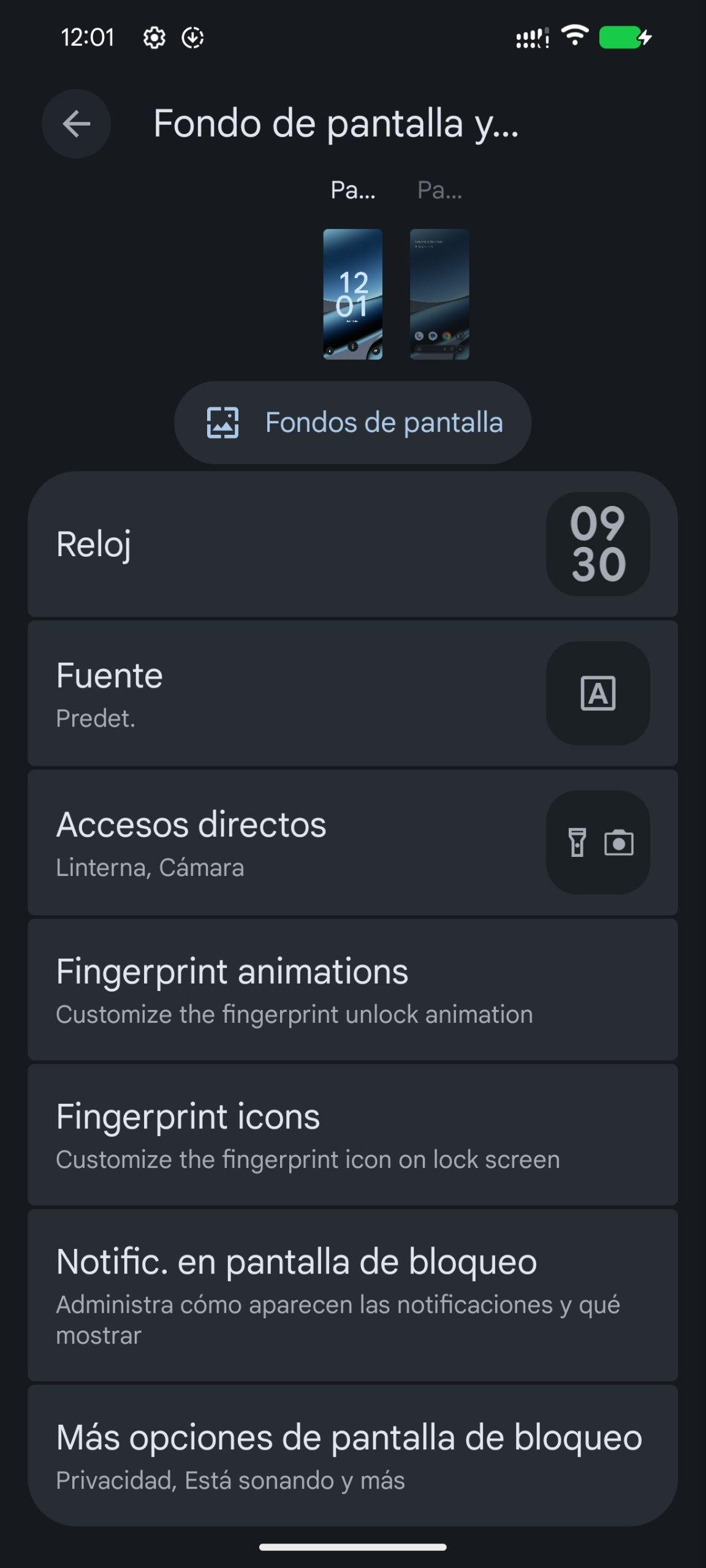This screenshot has height=1568, width=706.
Task: Tap the Wi-Fi icon in status bar
Action: pyautogui.click(x=575, y=36)
